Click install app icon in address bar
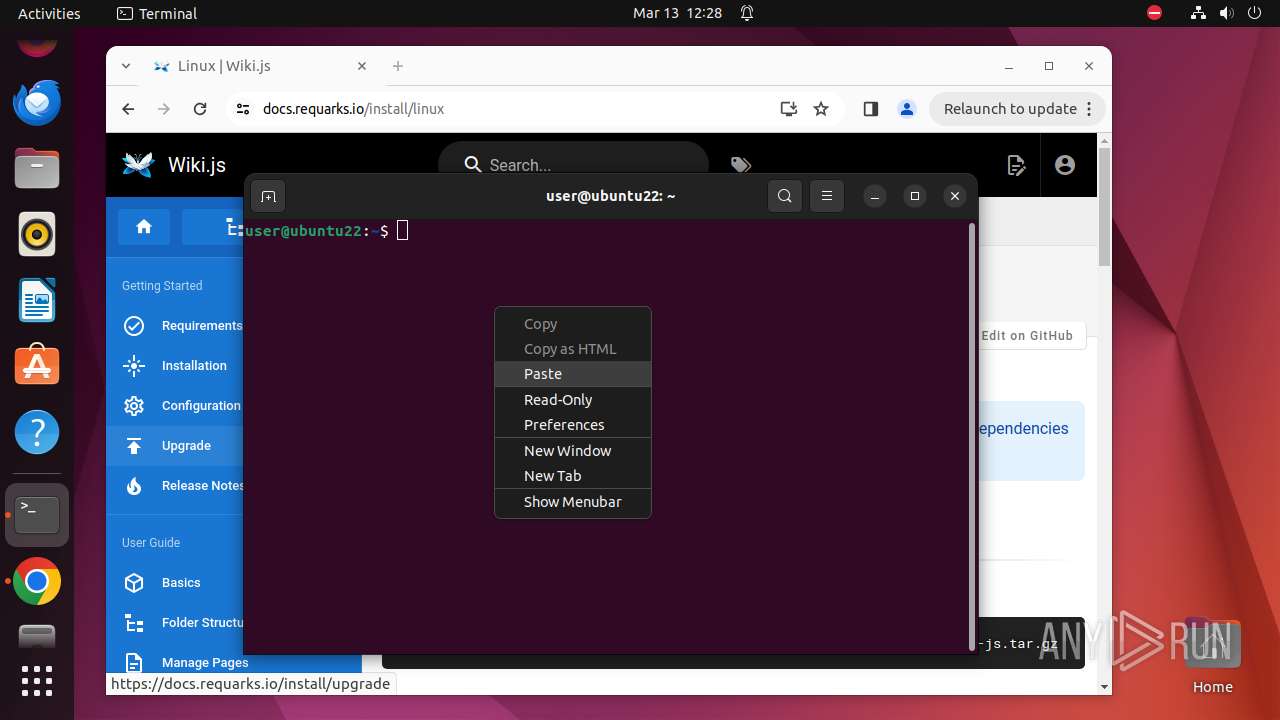Viewport: 1280px width, 720px height. [789, 109]
